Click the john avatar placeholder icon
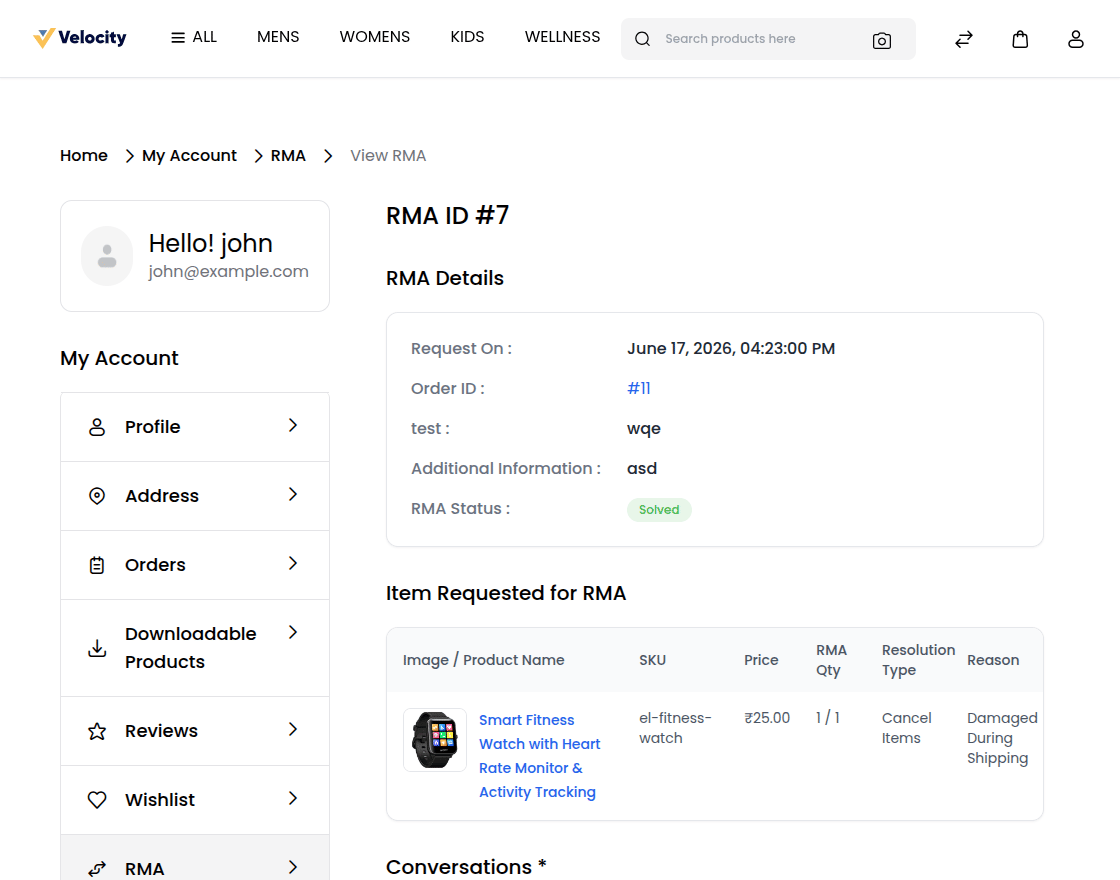This screenshot has height=880, width=1120. tap(107, 256)
